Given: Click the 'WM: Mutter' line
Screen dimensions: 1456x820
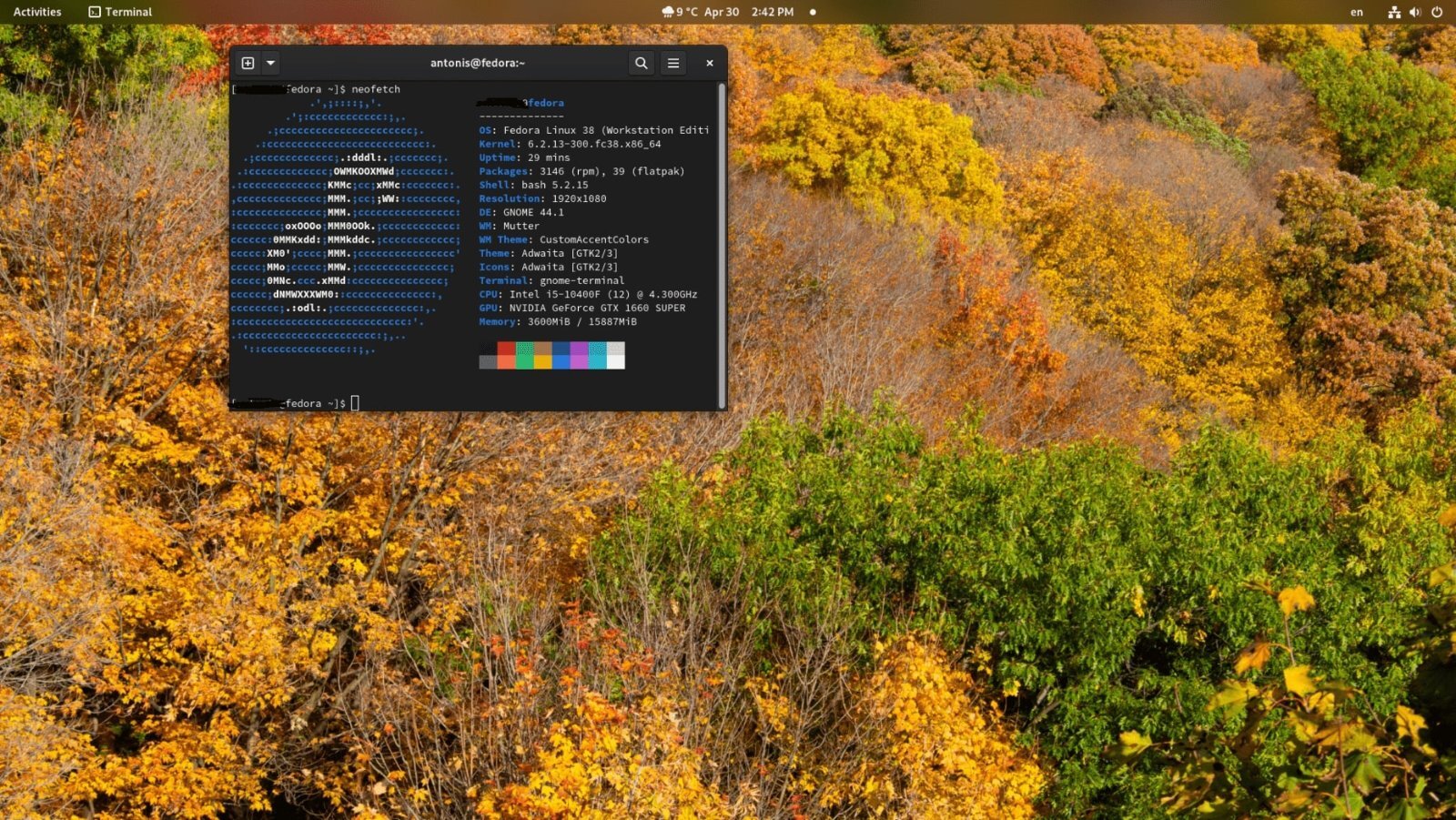Looking at the screenshot, I should [510, 226].
